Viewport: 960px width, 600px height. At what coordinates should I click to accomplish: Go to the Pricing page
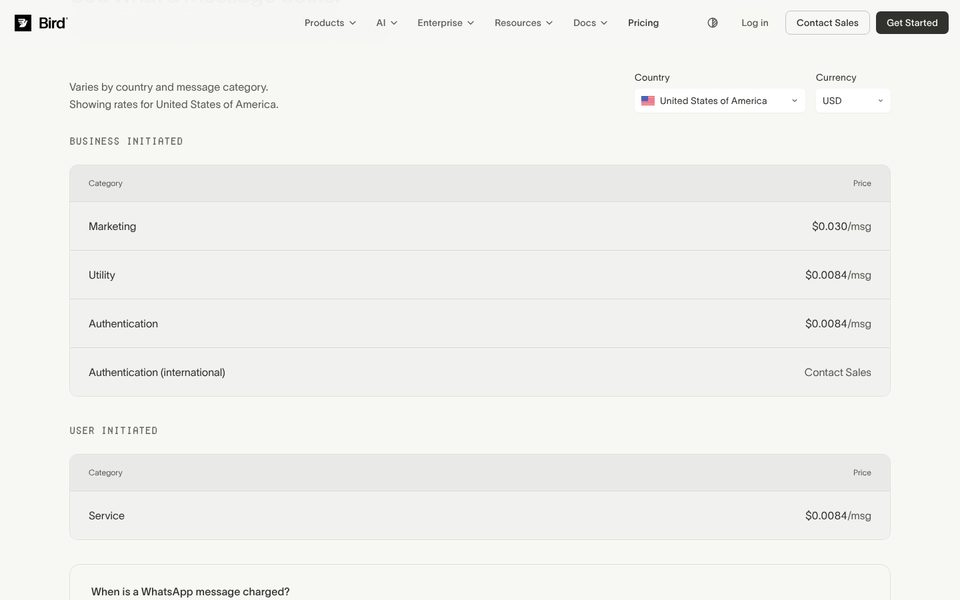tap(643, 23)
